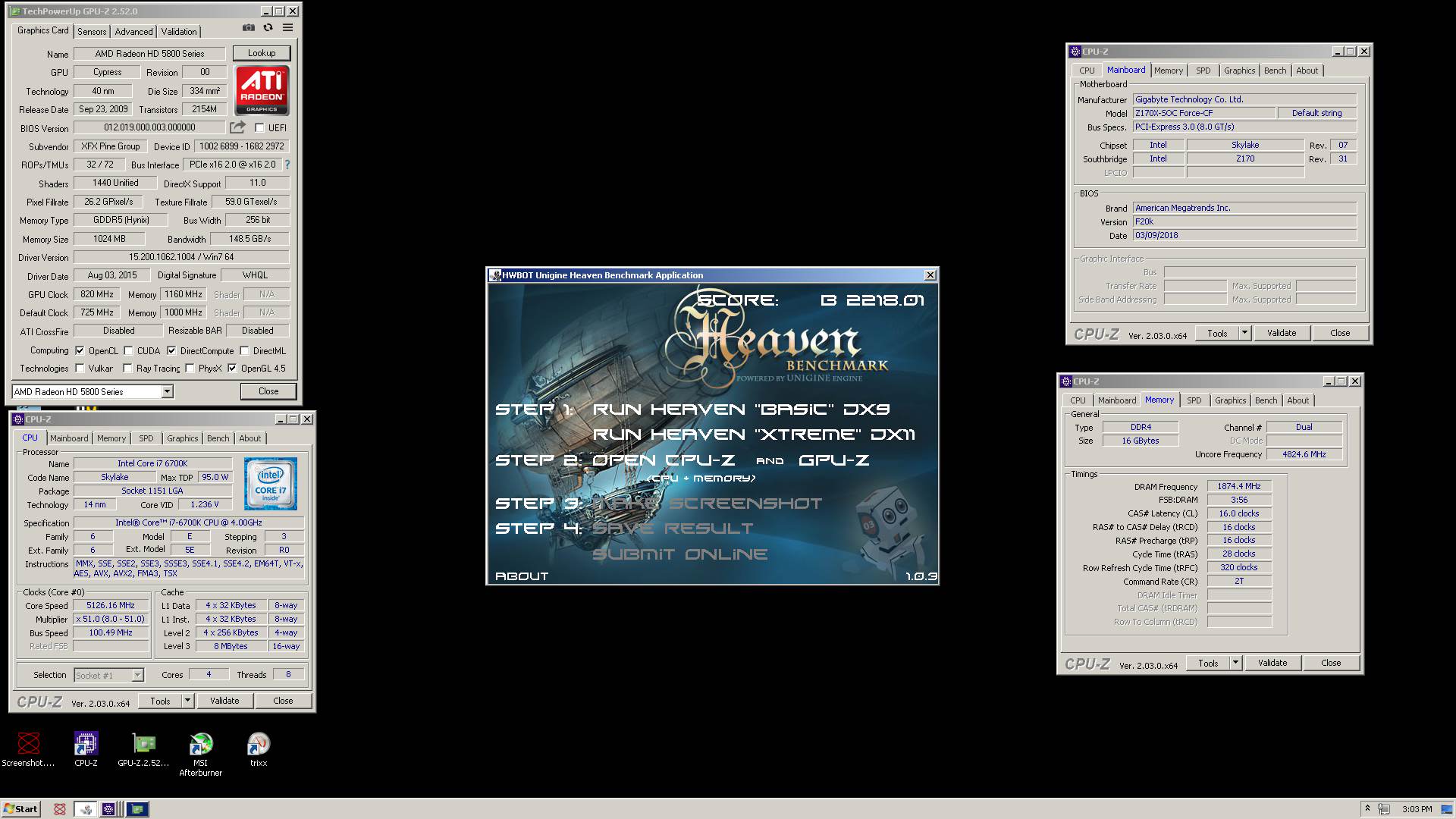1456x819 pixels.
Task: Click the title icon of CPU-Z Mainboard window
Action: (1075, 52)
